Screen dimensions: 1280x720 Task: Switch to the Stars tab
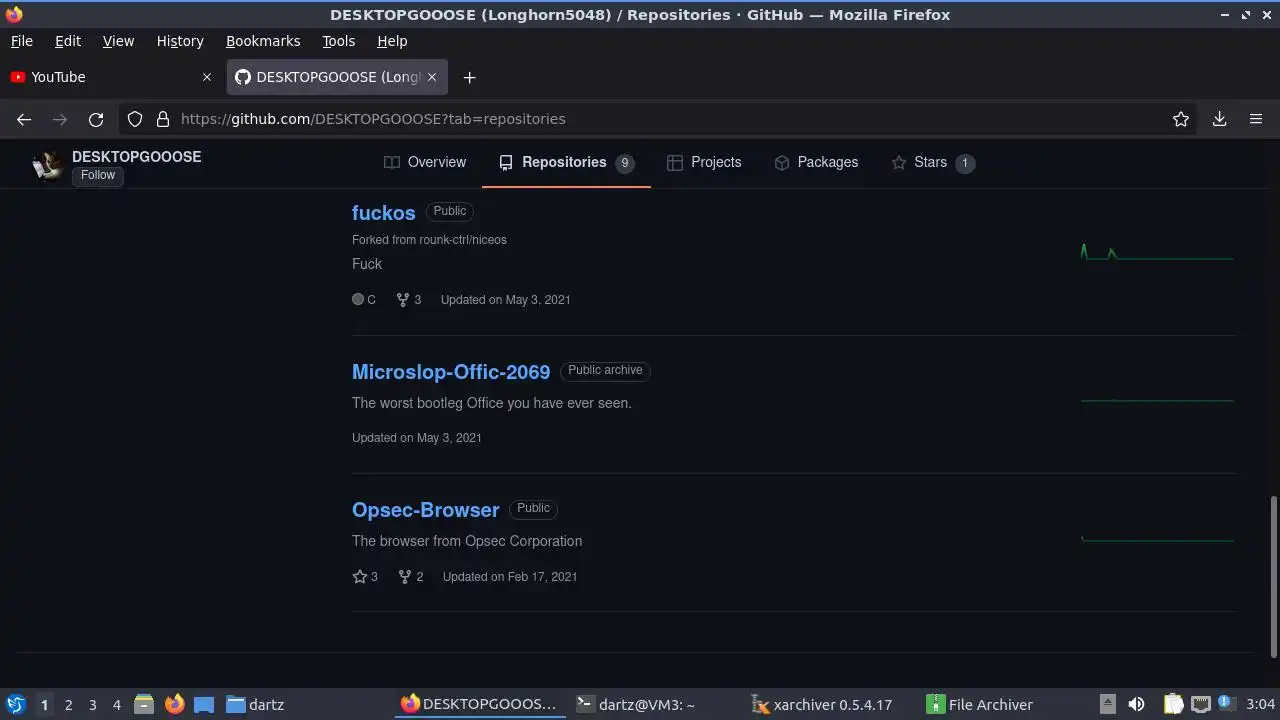(932, 162)
